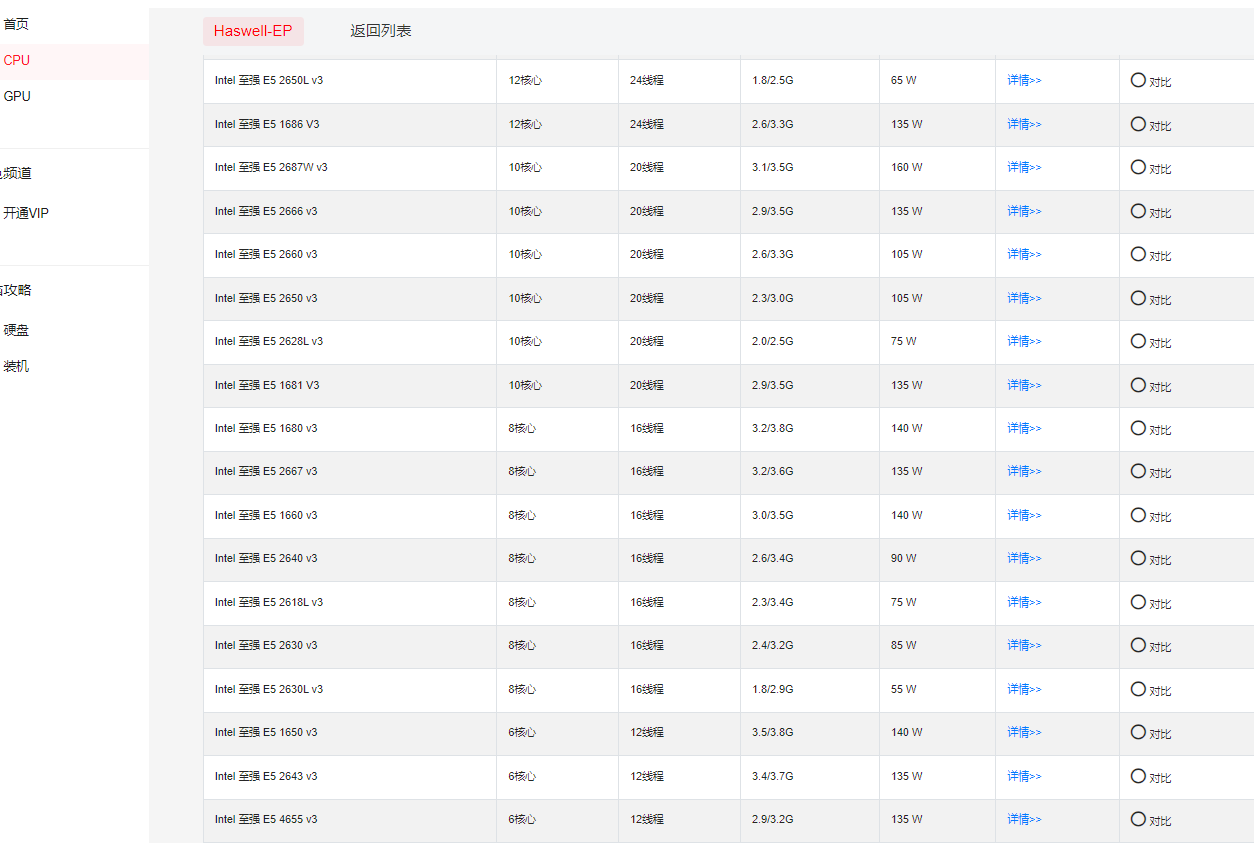Viewport: 1254px width, 843px height.
Task: Click 12核心 in E5 1686 V3 row
Action: click(525, 124)
